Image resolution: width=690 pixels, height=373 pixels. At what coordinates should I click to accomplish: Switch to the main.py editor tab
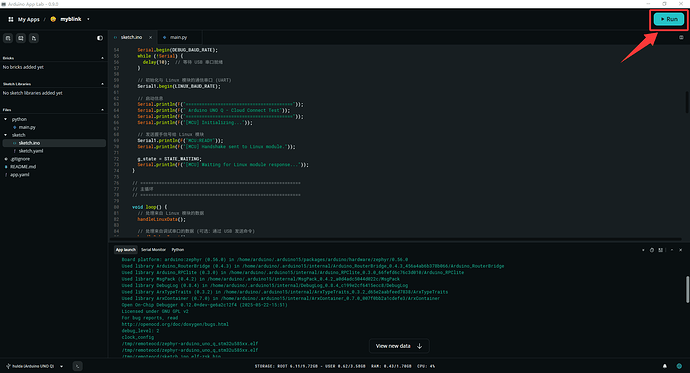point(179,37)
